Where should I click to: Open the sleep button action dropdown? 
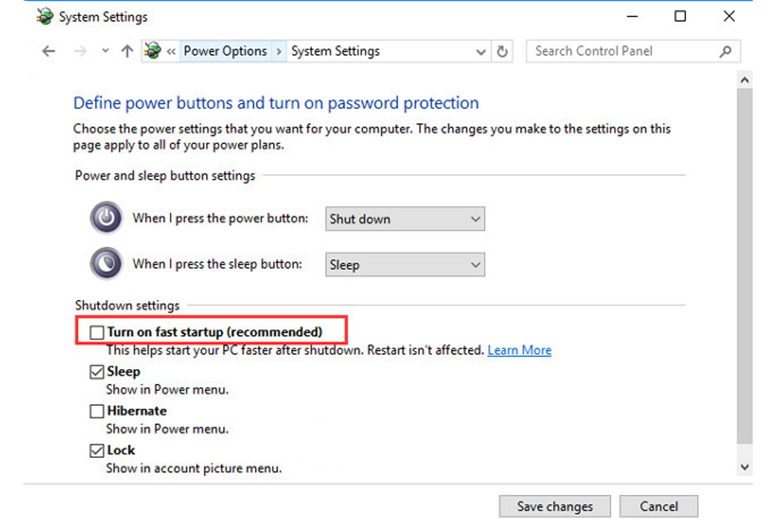click(x=405, y=265)
